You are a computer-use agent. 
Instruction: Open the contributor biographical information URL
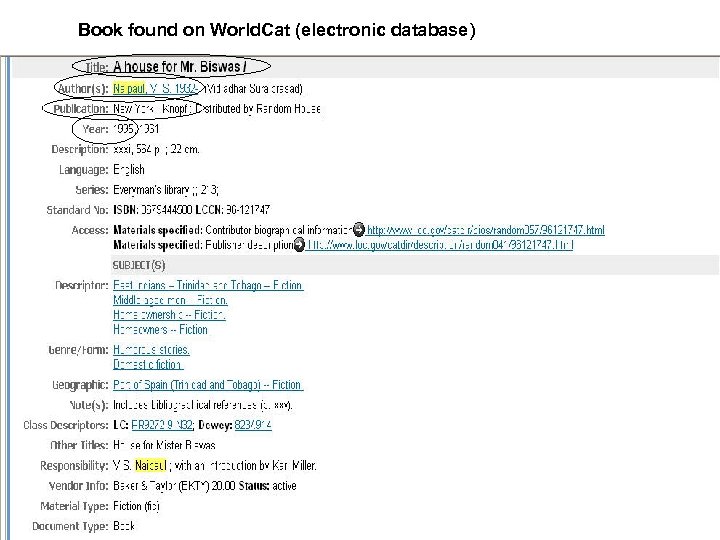tap(486, 230)
